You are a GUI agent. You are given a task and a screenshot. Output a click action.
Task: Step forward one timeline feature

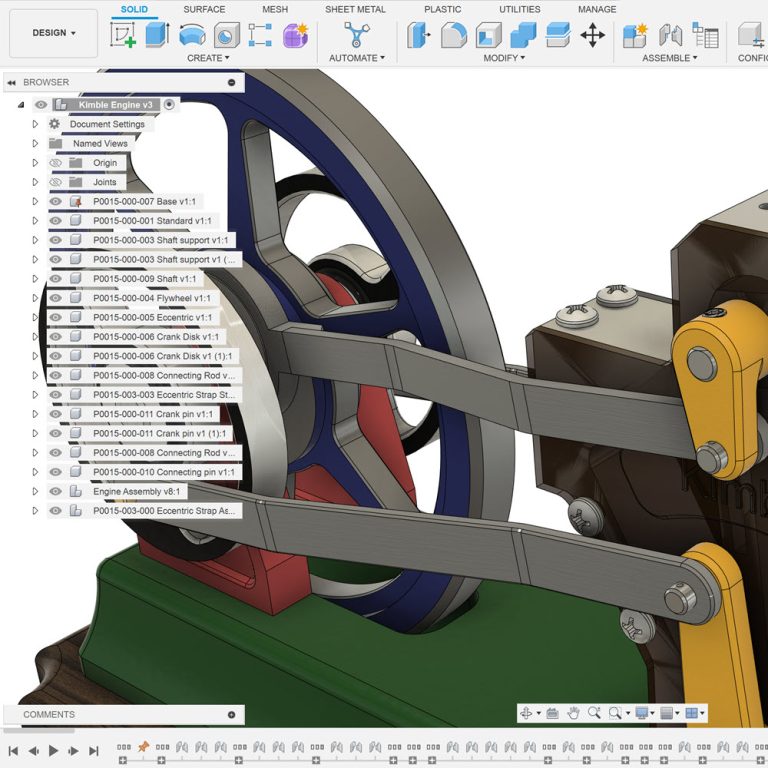click(x=73, y=750)
